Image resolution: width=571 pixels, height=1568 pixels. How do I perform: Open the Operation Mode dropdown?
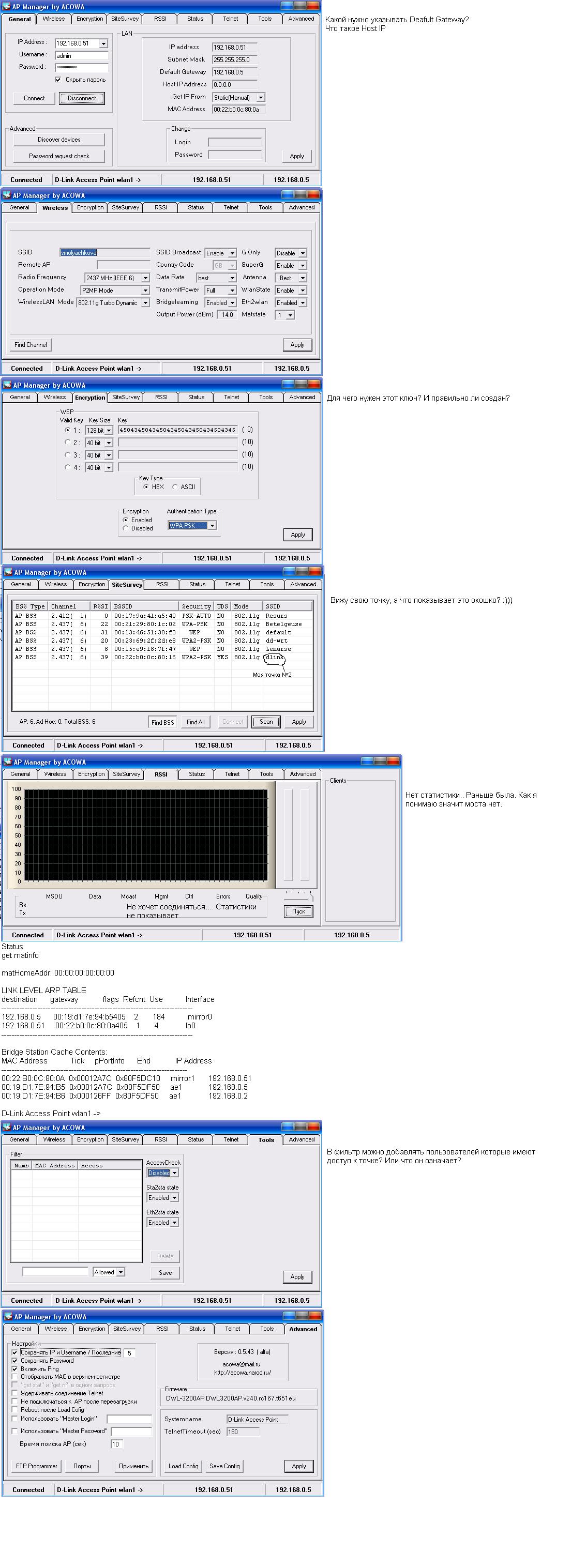[x=145, y=291]
